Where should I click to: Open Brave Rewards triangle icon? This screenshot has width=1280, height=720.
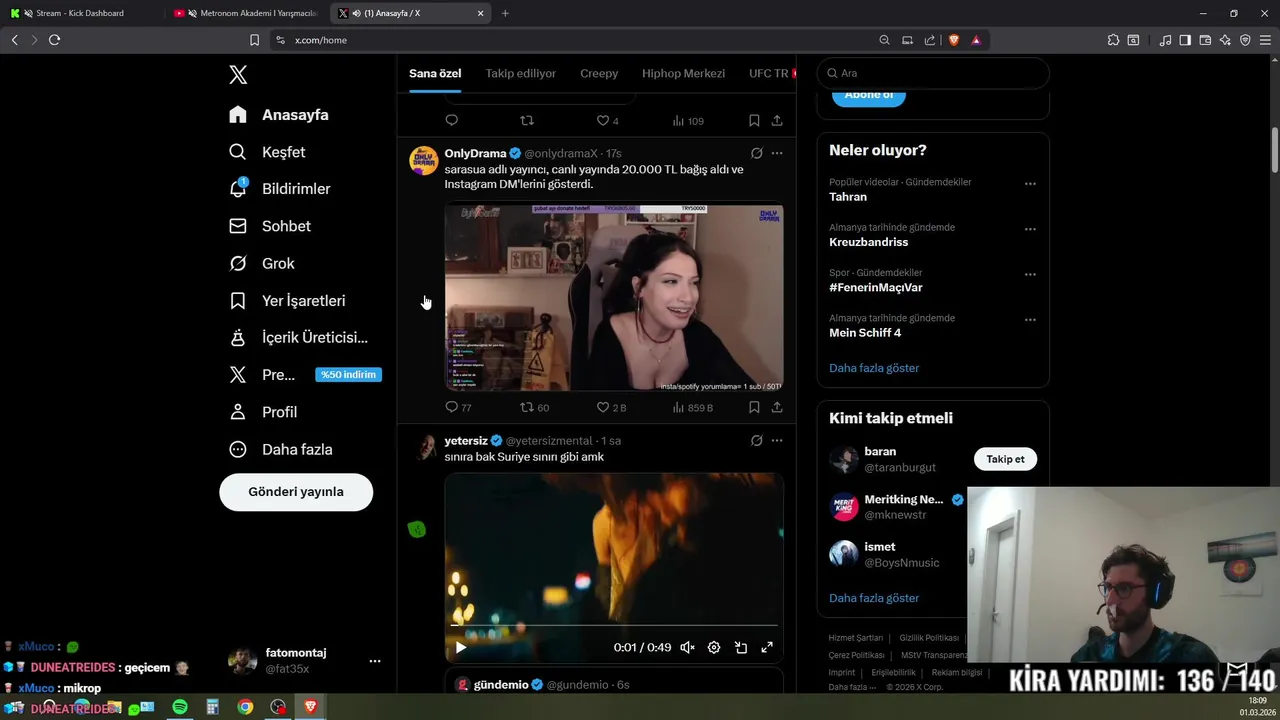pyautogui.click(x=976, y=40)
